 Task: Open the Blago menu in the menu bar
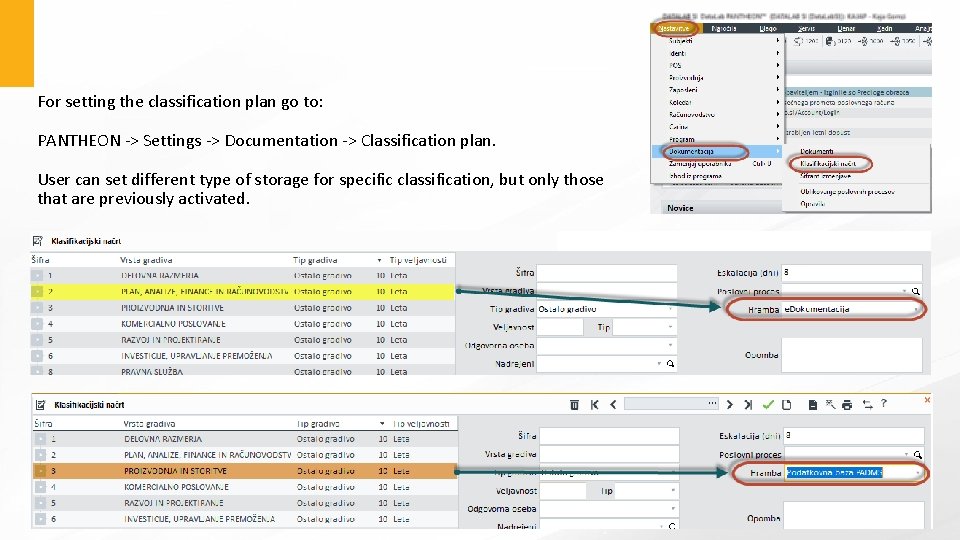(768, 28)
